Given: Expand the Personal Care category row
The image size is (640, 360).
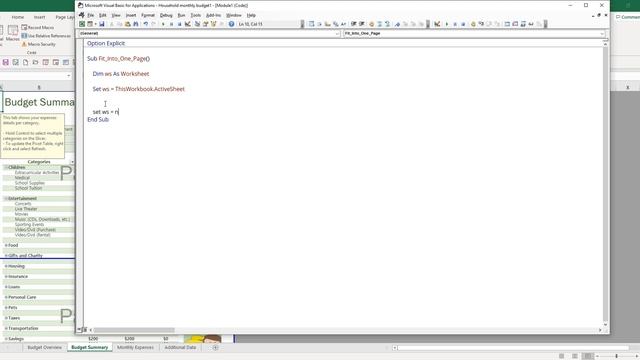Looking at the screenshot, I should tap(6, 297).
